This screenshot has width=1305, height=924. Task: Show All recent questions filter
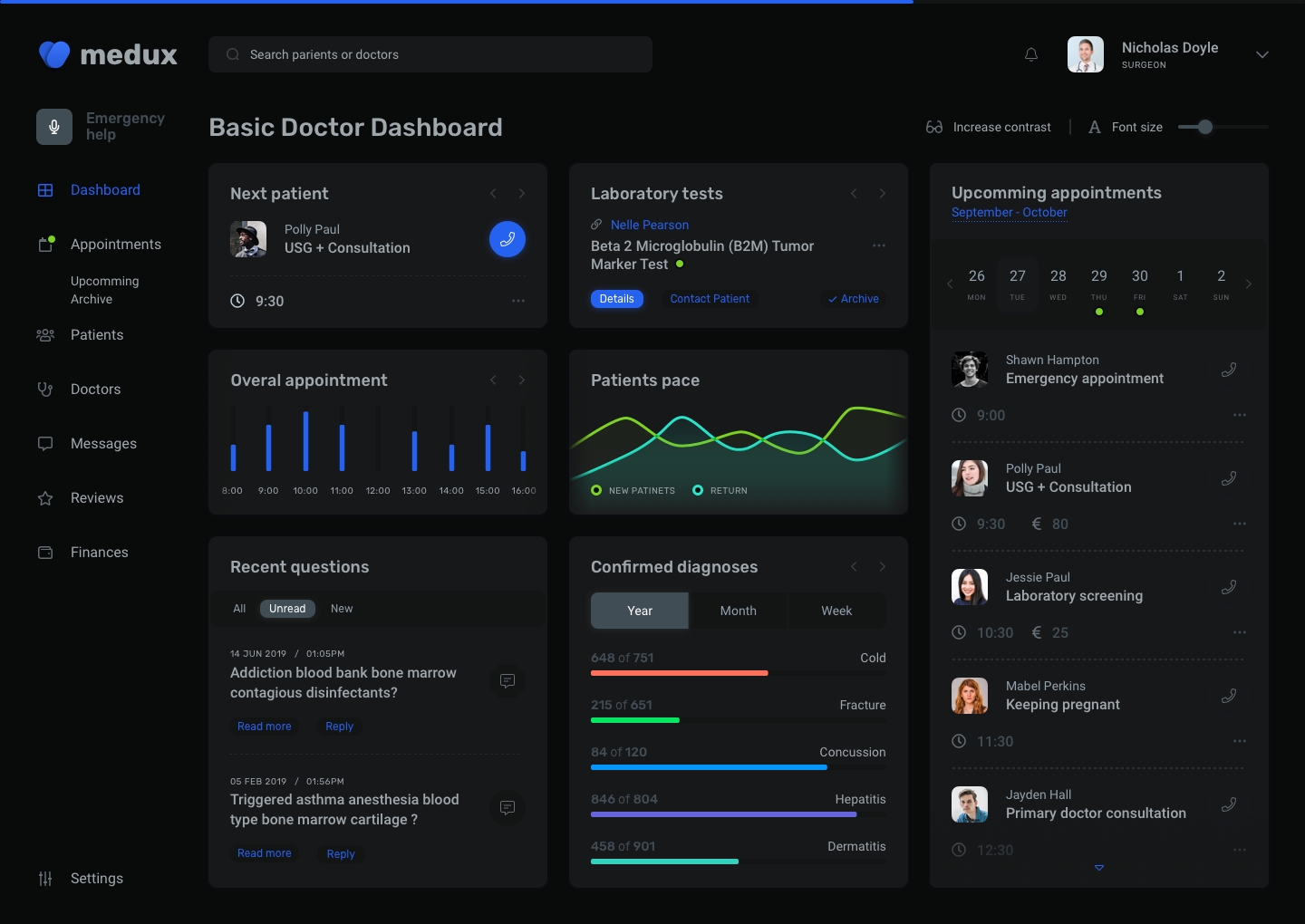click(239, 609)
